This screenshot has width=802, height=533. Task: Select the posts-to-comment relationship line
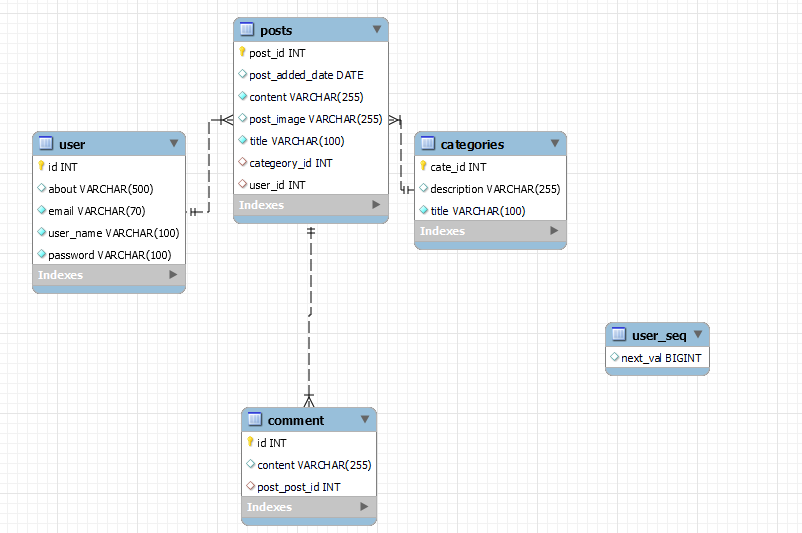(x=310, y=317)
